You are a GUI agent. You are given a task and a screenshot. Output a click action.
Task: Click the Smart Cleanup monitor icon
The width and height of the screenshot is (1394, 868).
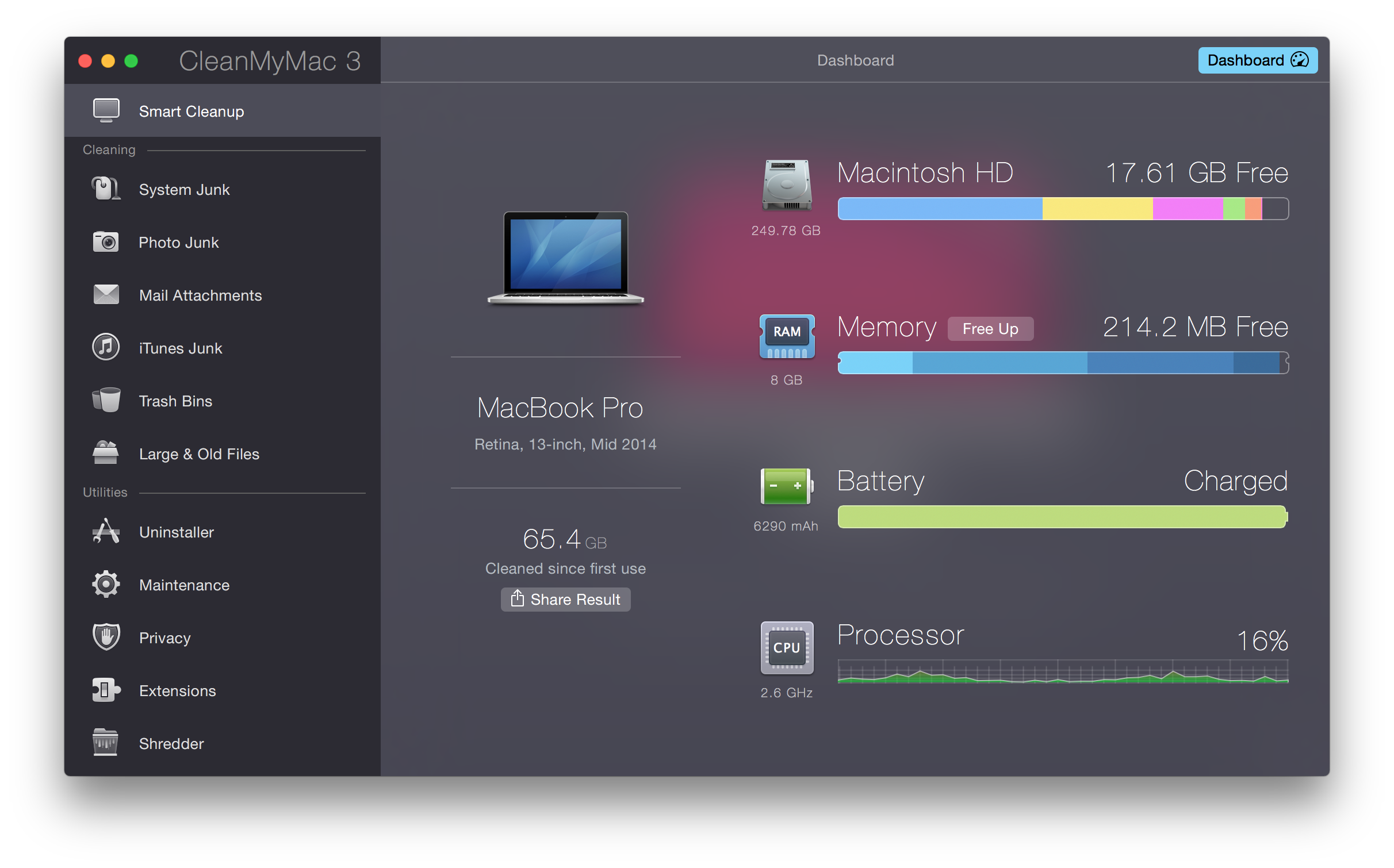click(x=106, y=110)
